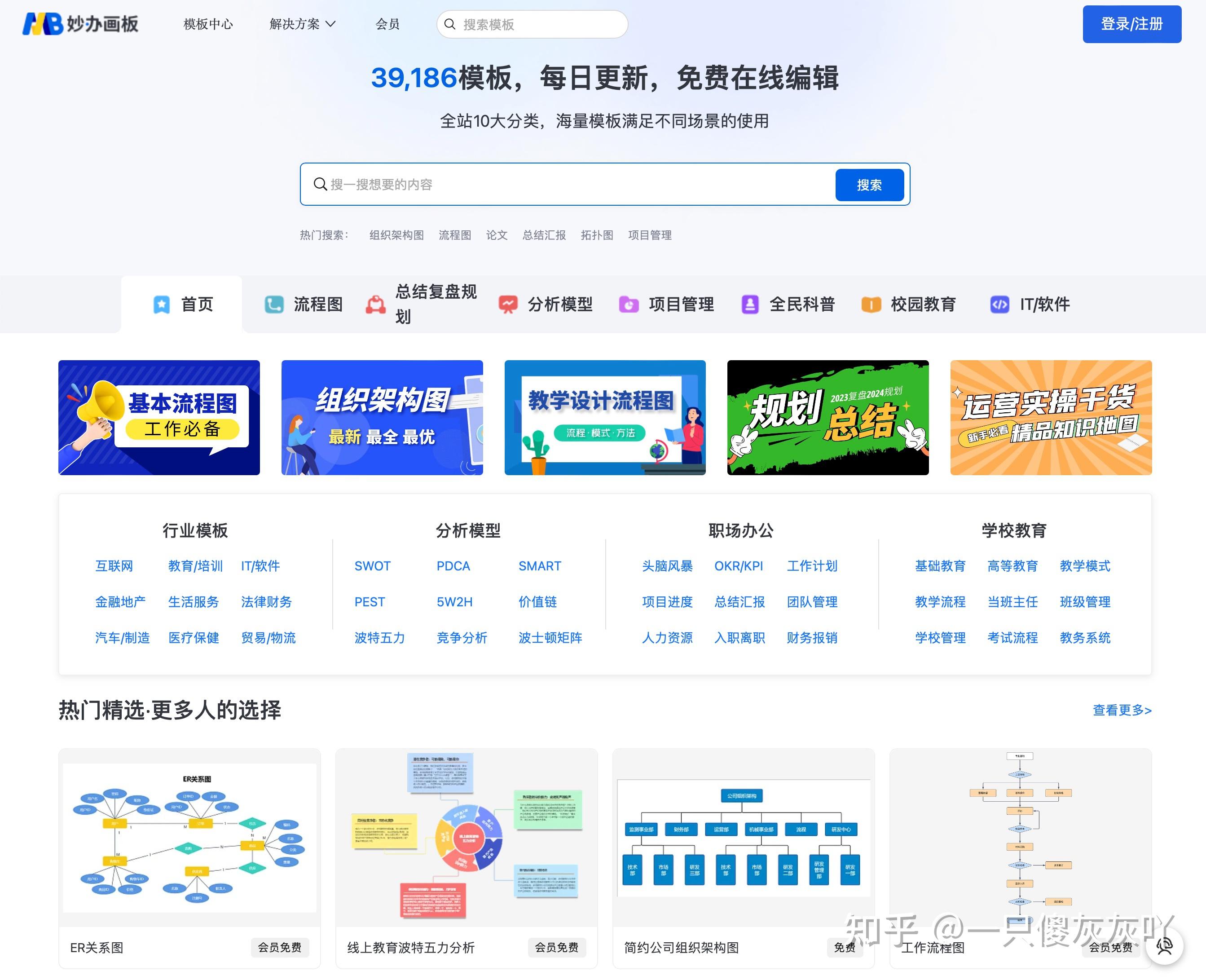Click the 教务系统 link

click(1085, 638)
